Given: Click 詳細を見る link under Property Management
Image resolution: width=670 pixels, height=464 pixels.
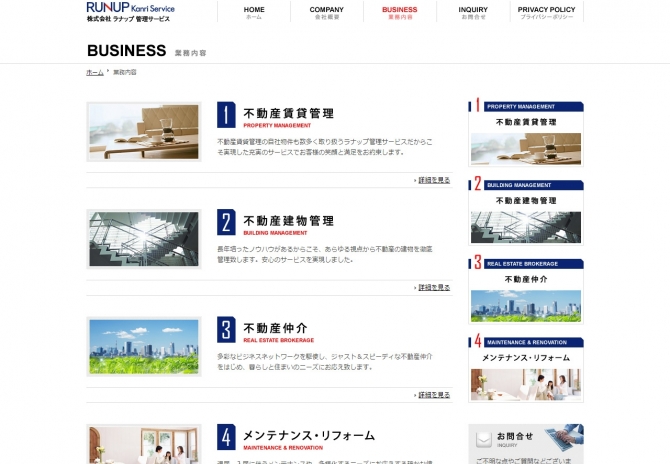Looking at the screenshot, I should click(x=434, y=180).
